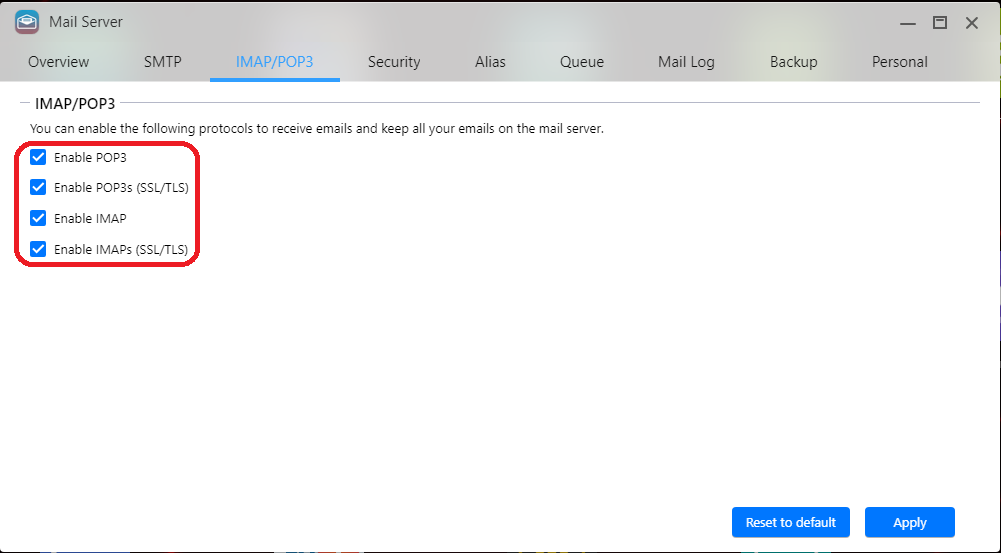Select the IMAP/POP3 tab
Viewport: 1001px width, 553px height.
275,62
